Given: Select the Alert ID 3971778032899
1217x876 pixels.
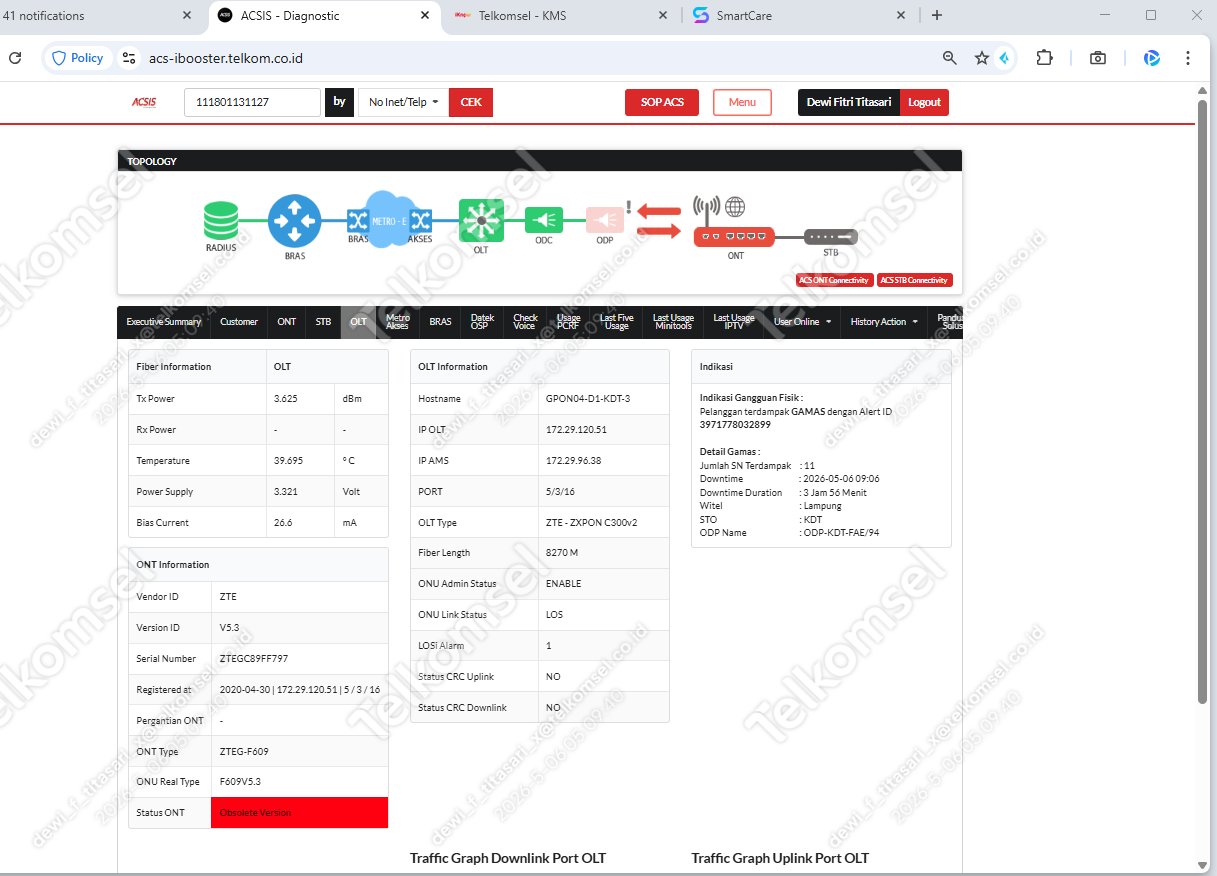Looking at the screenshot, I should click(x=735, y=425).
